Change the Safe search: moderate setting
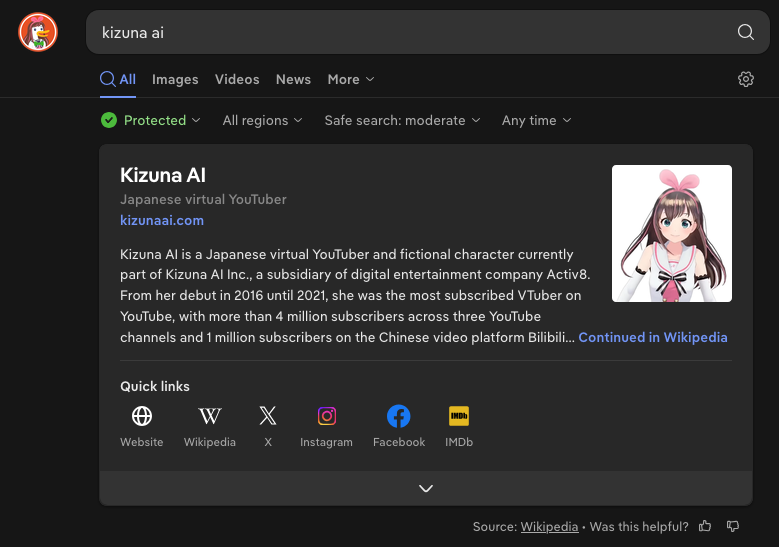 coord(402,120)
